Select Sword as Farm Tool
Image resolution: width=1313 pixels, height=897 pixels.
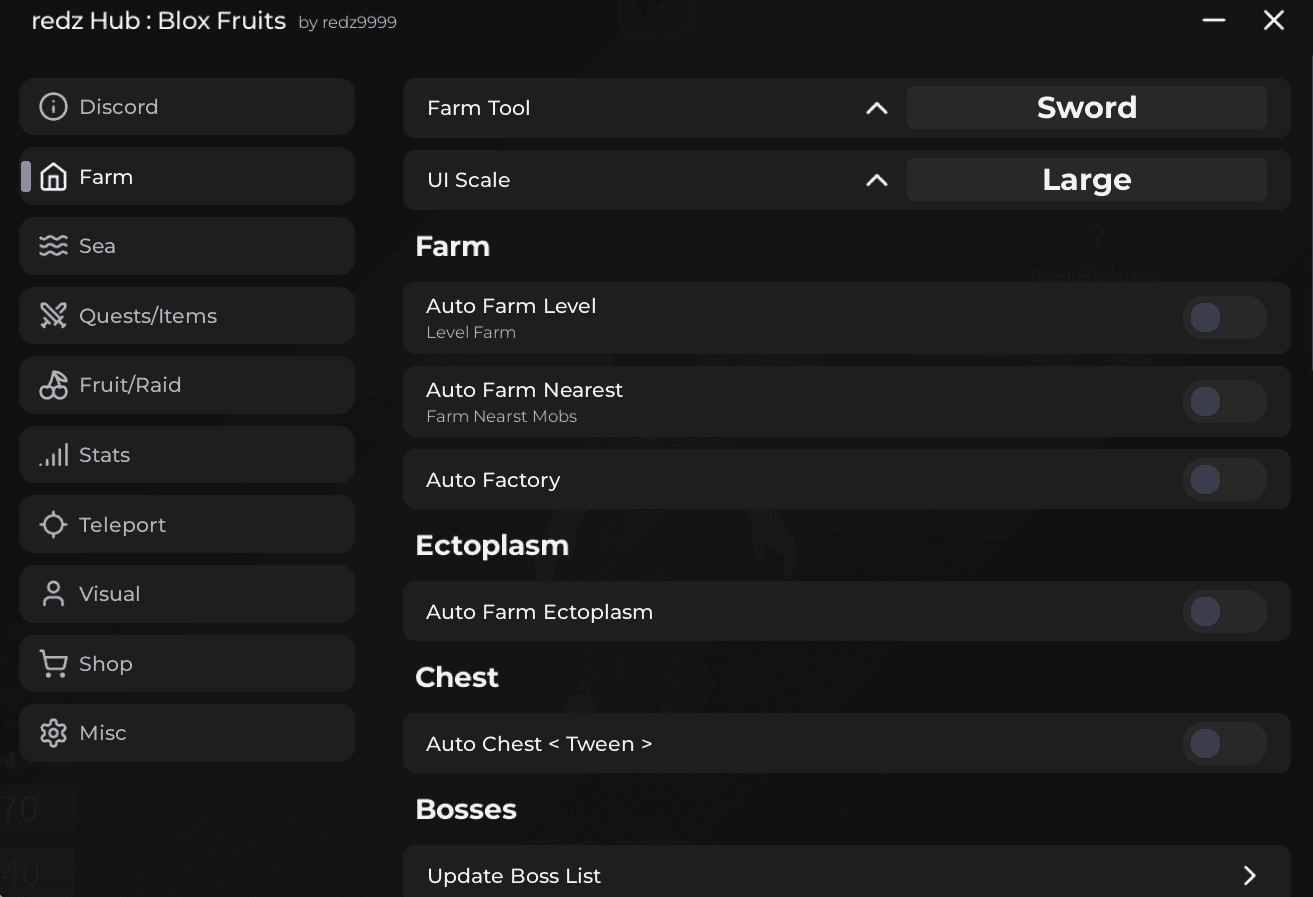pos(1087,107)
